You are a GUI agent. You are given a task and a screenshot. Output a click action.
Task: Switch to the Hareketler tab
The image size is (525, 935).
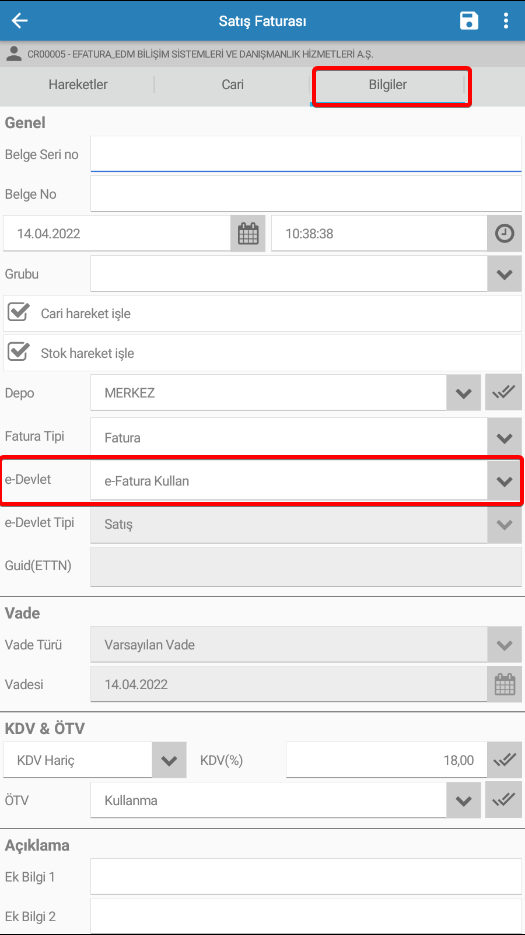[x=78, y=85]
